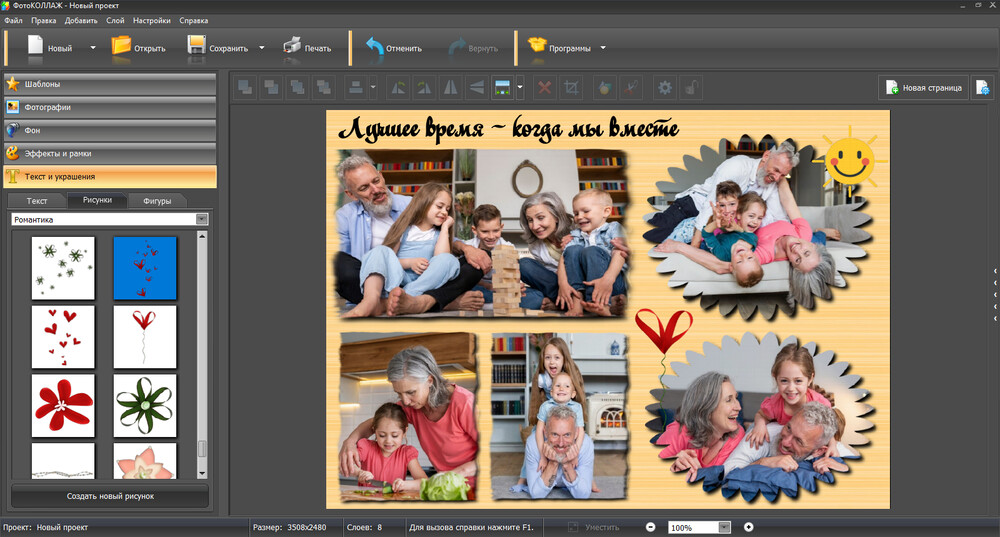1000x537 pixels.
Task: Click the padlock lock-layer icon
Action: point(691,87)
